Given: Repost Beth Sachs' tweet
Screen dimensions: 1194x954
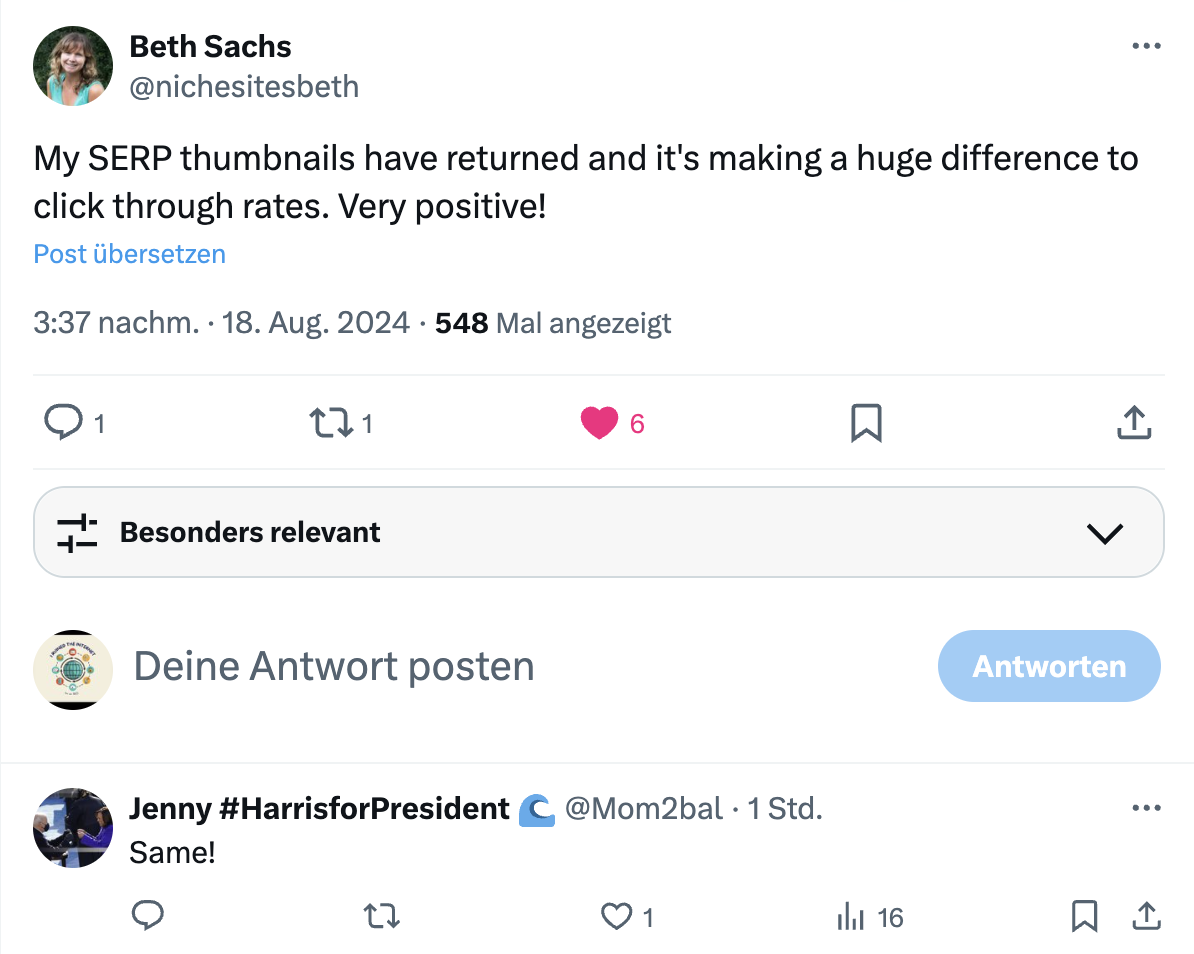Looking at the screenshot, I should click(330, 422).
